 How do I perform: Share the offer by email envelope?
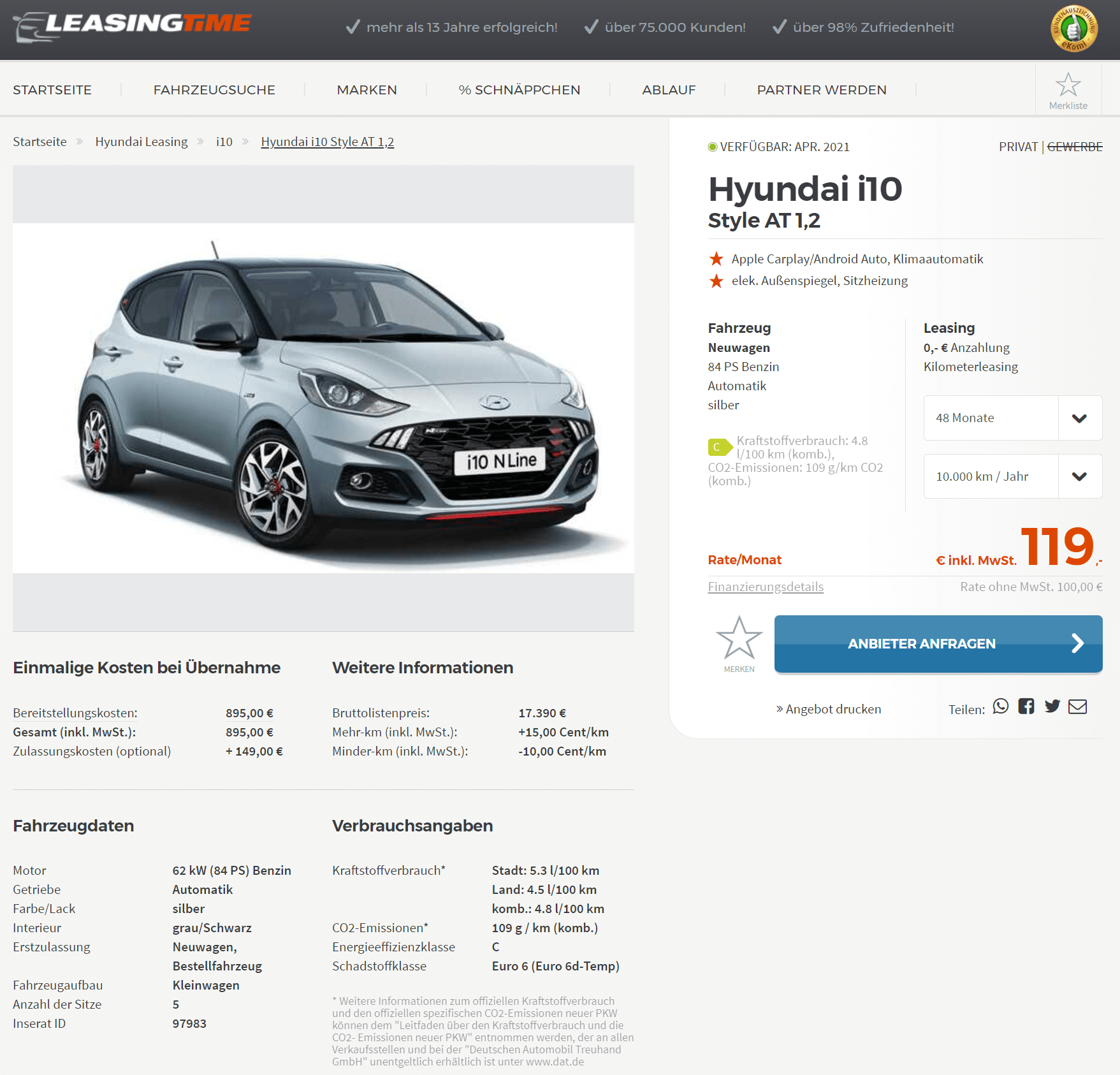click(x=1078, y=706)
